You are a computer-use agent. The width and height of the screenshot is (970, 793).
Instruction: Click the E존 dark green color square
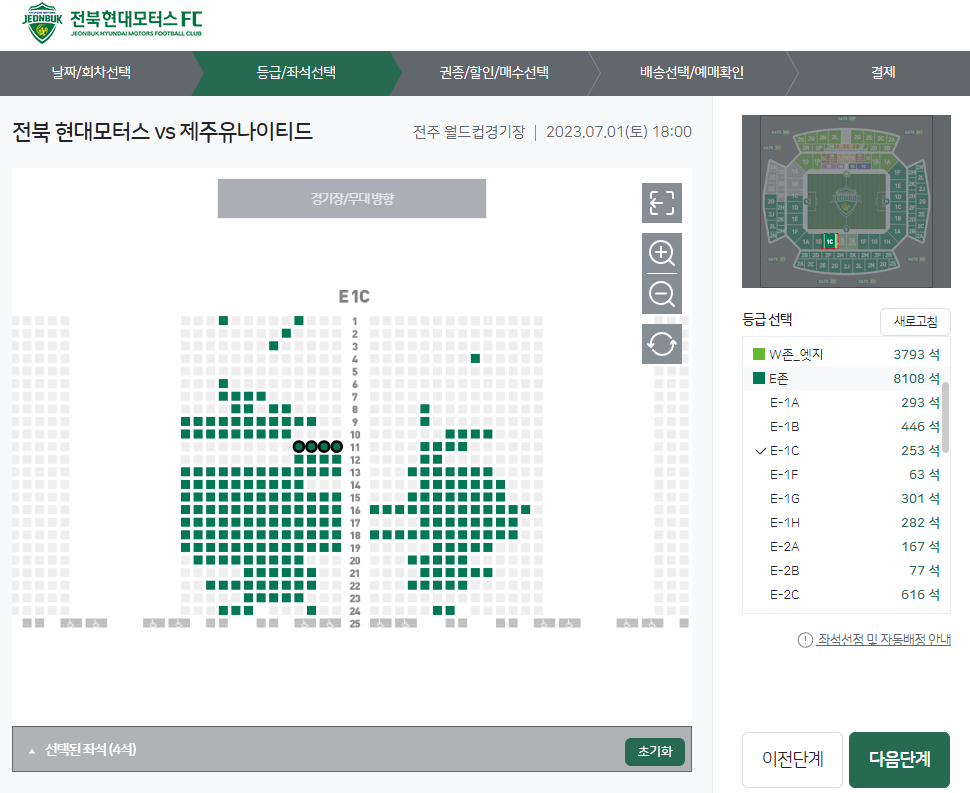tap(758, 378)
